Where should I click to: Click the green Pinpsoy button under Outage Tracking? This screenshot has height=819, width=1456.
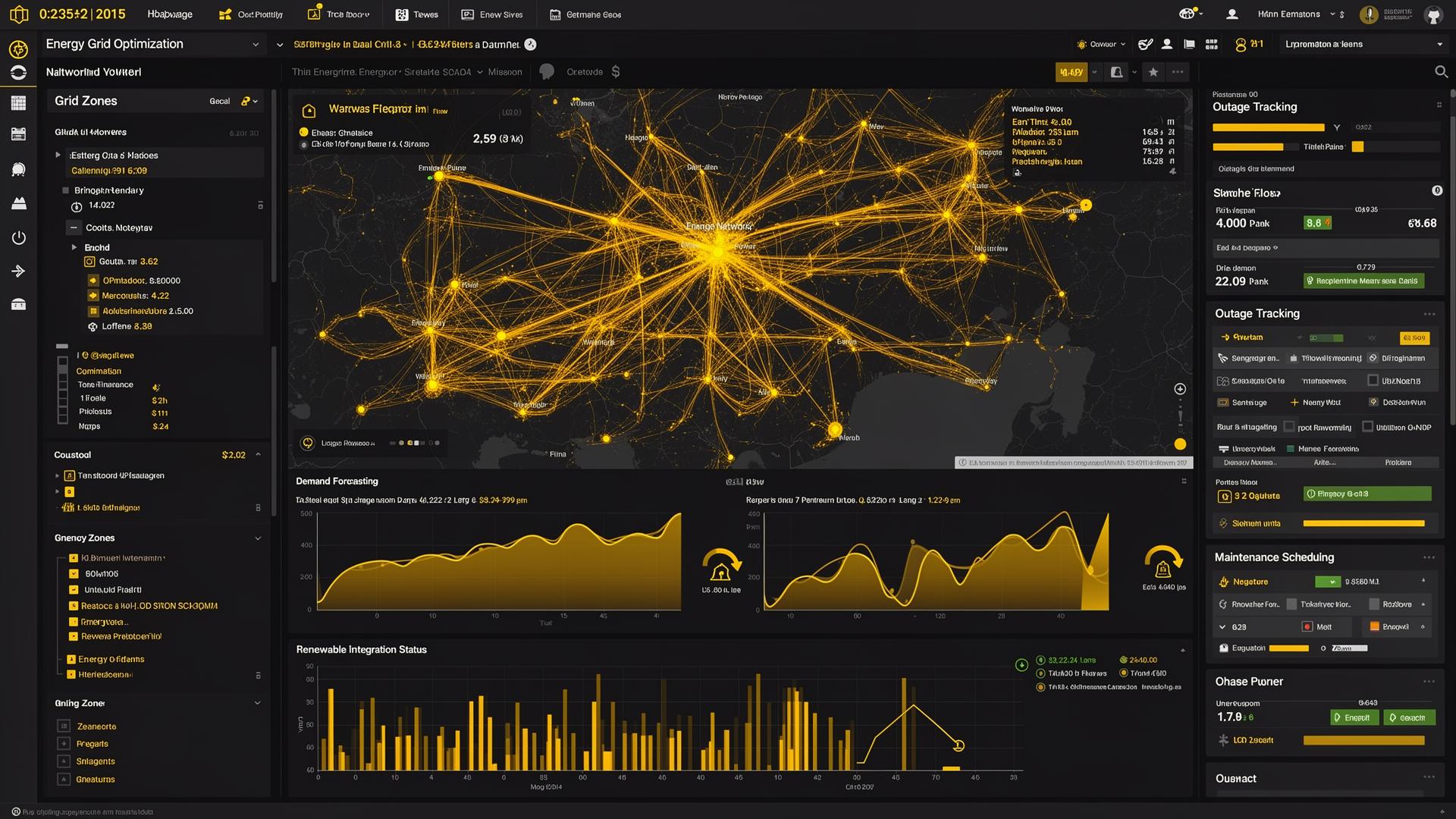click(x=1367, y=494)
